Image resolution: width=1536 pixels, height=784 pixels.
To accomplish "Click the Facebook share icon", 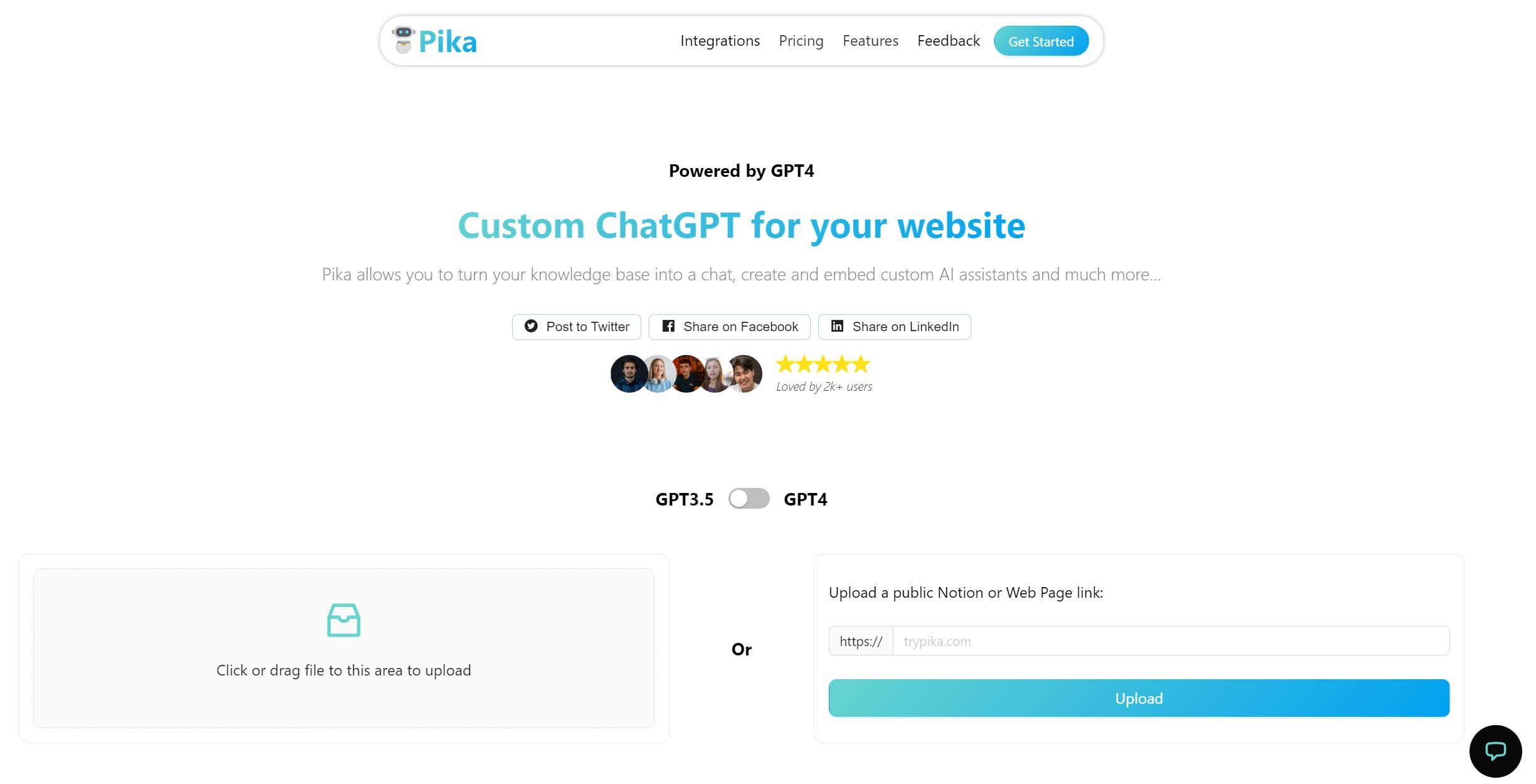I will (668, 326).
